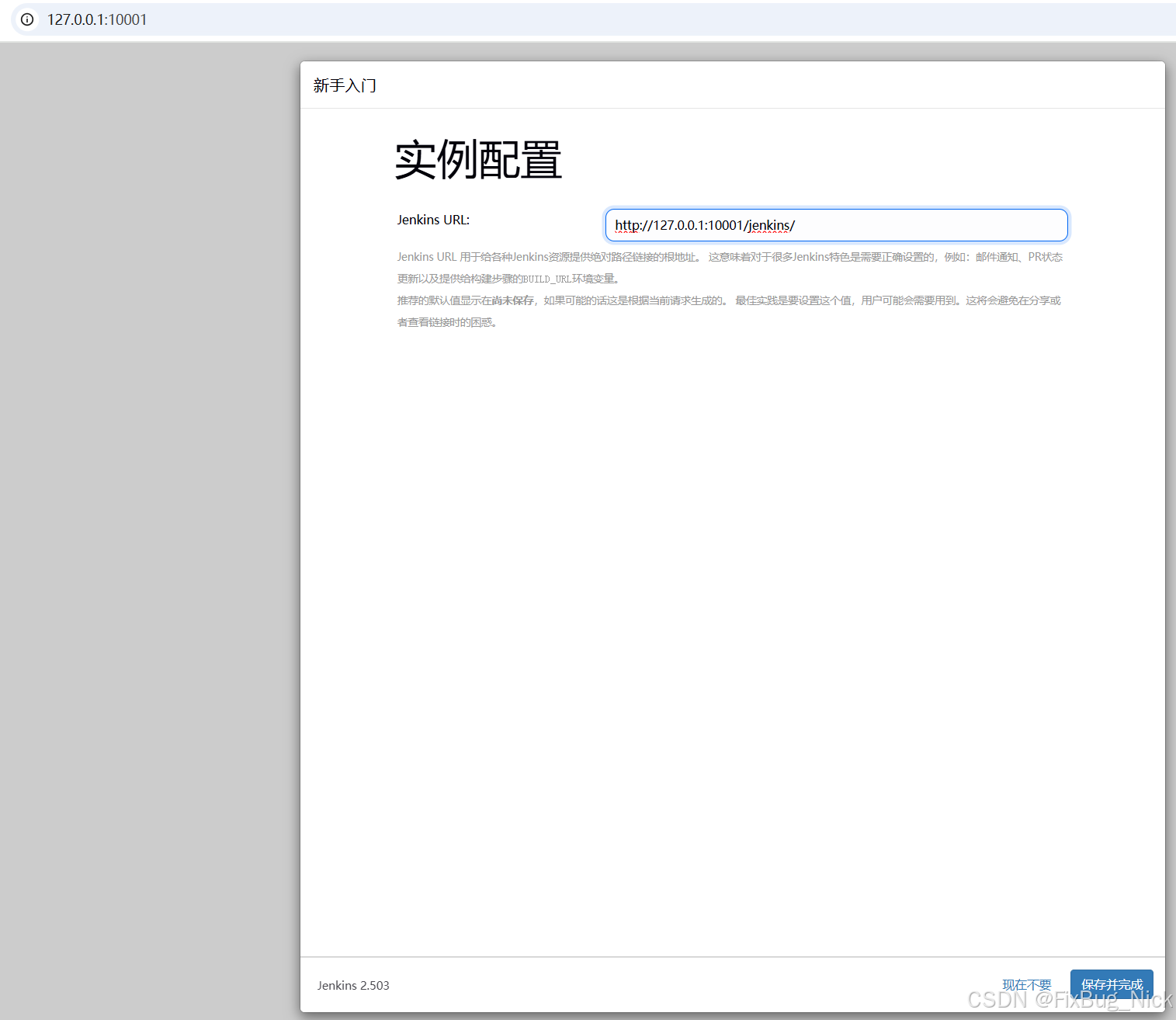Click the site info icon in address bar
This screenshot has height=1020, width=1176.
[x=27, y=19]
